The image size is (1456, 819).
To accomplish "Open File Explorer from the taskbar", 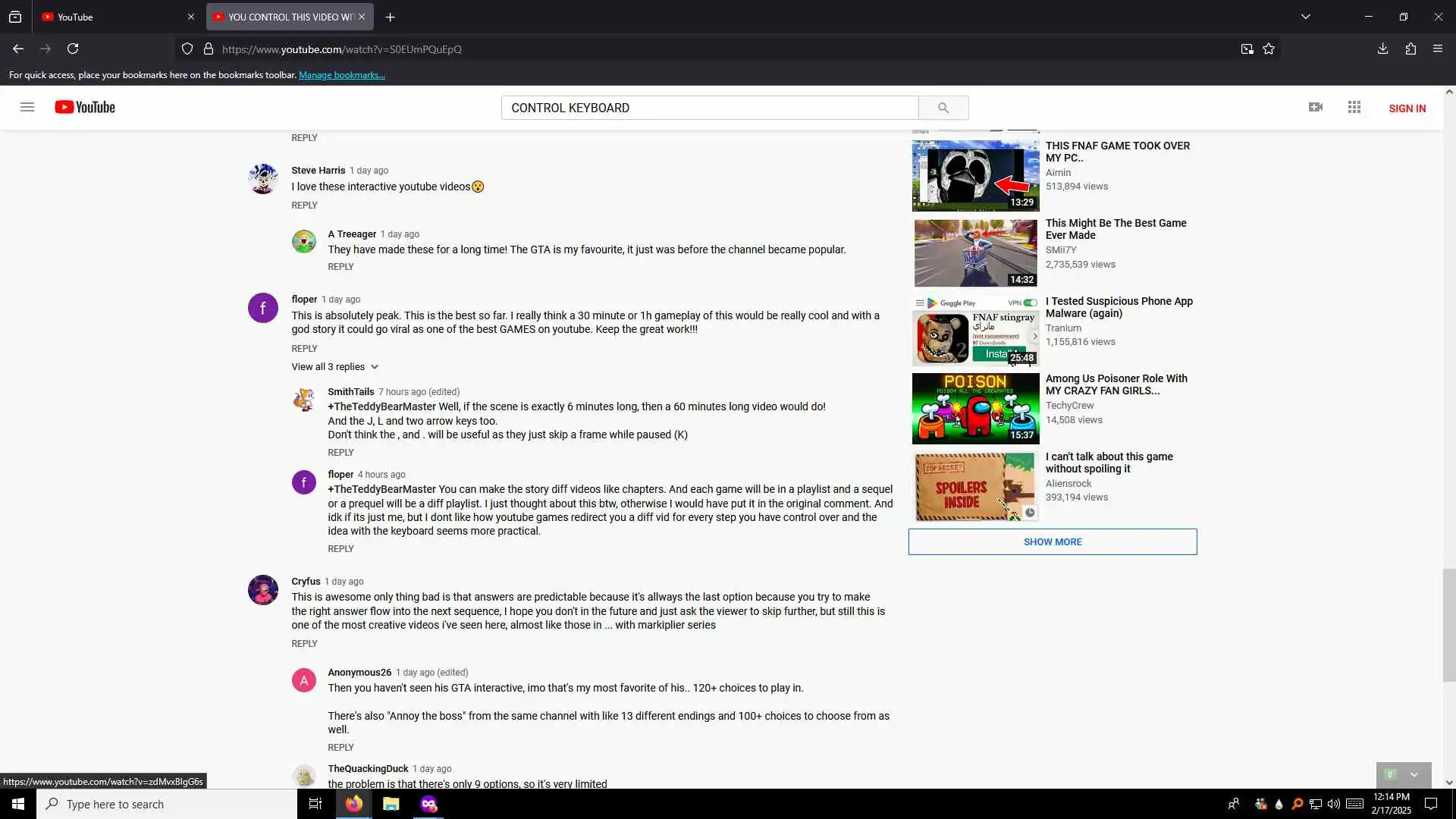I will 391,804.
